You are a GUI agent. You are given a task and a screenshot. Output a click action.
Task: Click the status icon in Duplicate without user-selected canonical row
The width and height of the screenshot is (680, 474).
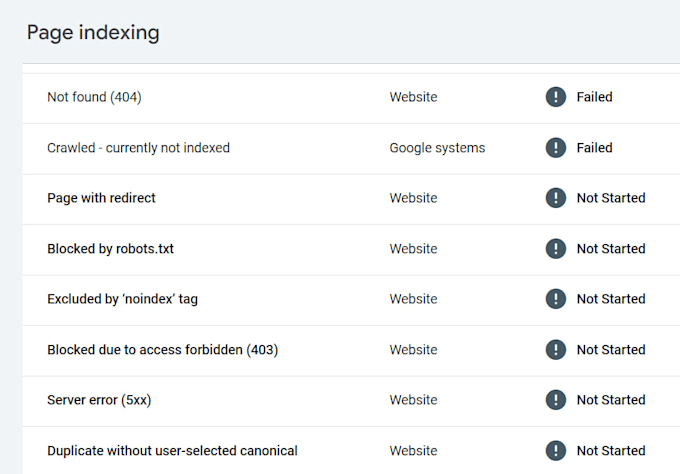pyautogui.click(x=556, y=451)
